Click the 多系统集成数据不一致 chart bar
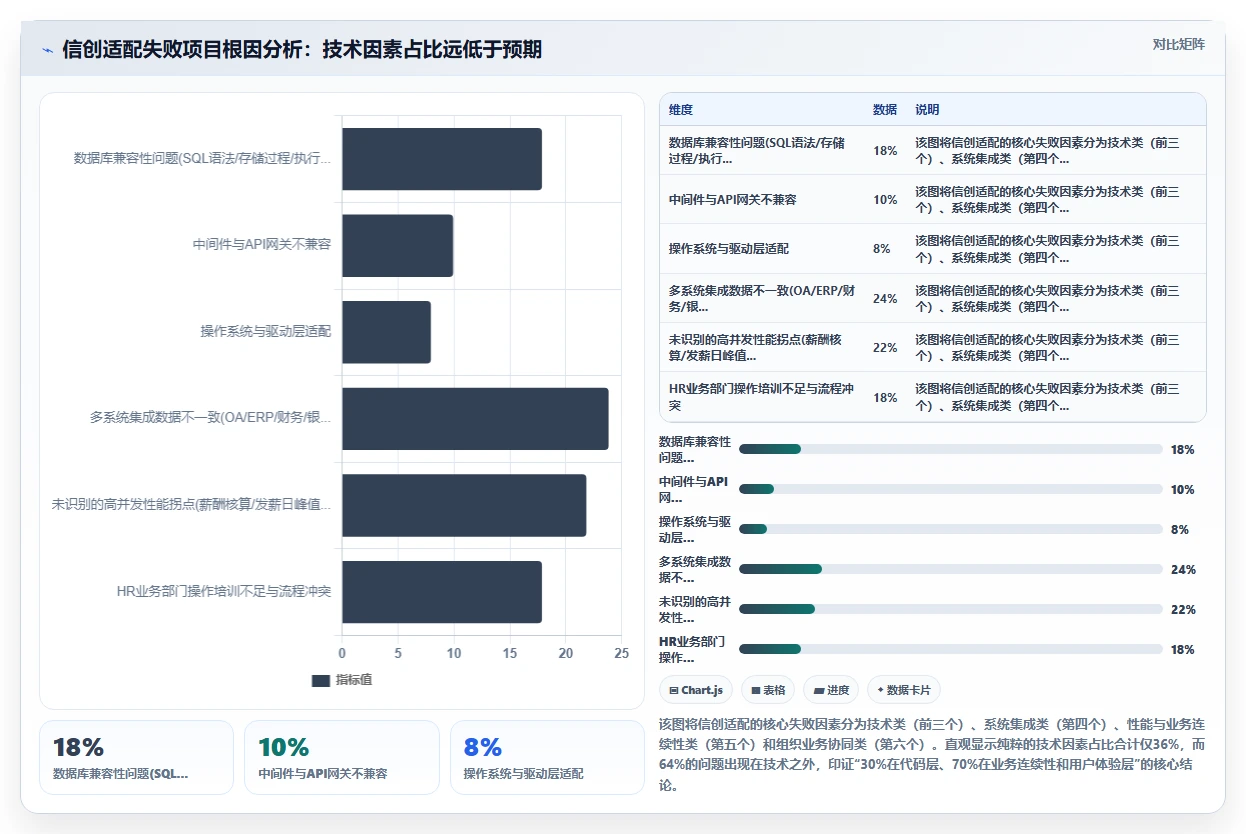 click(475, 418)
